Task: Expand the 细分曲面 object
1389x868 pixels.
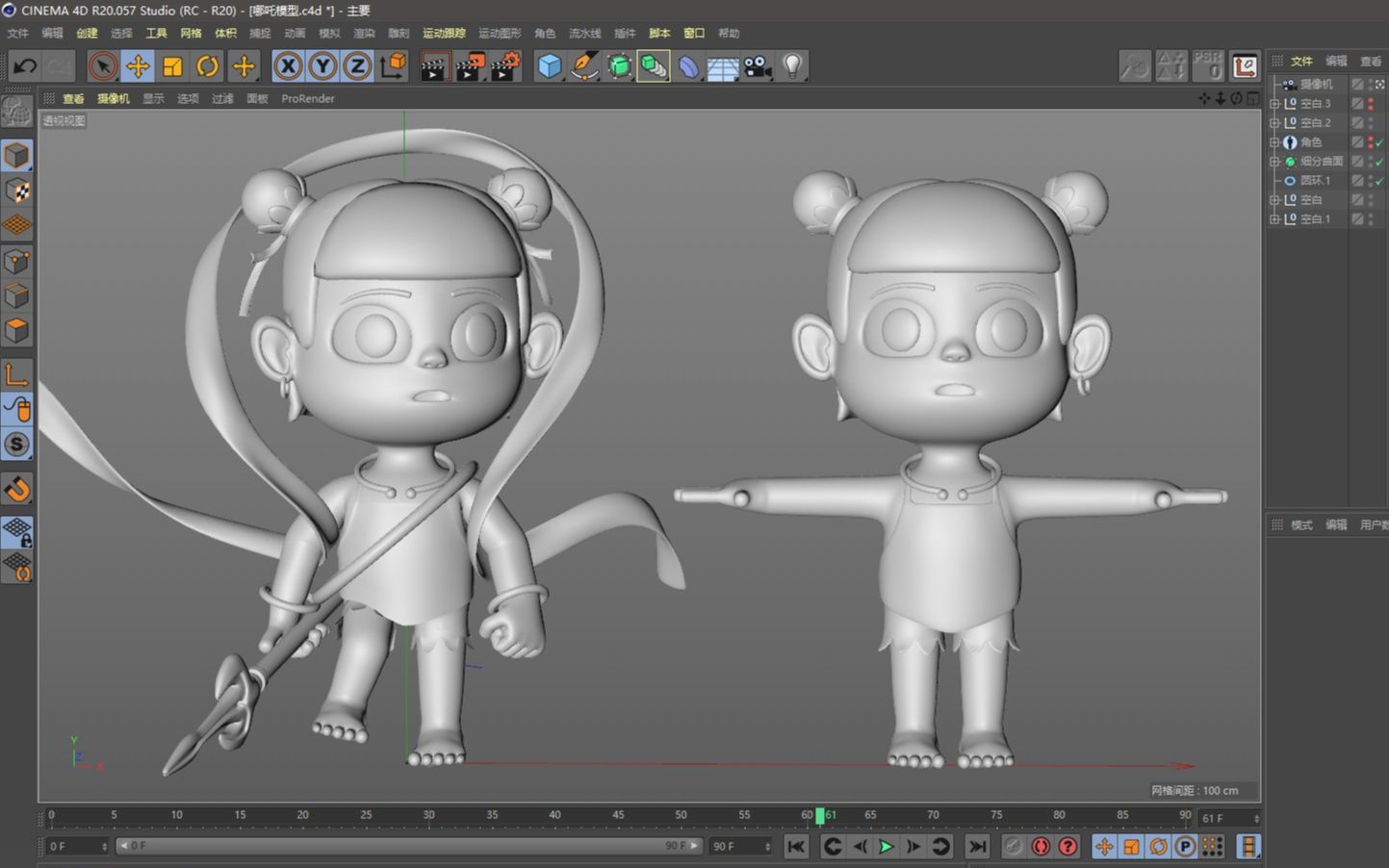Action: pyautogui.click(x=1274, y=161)
